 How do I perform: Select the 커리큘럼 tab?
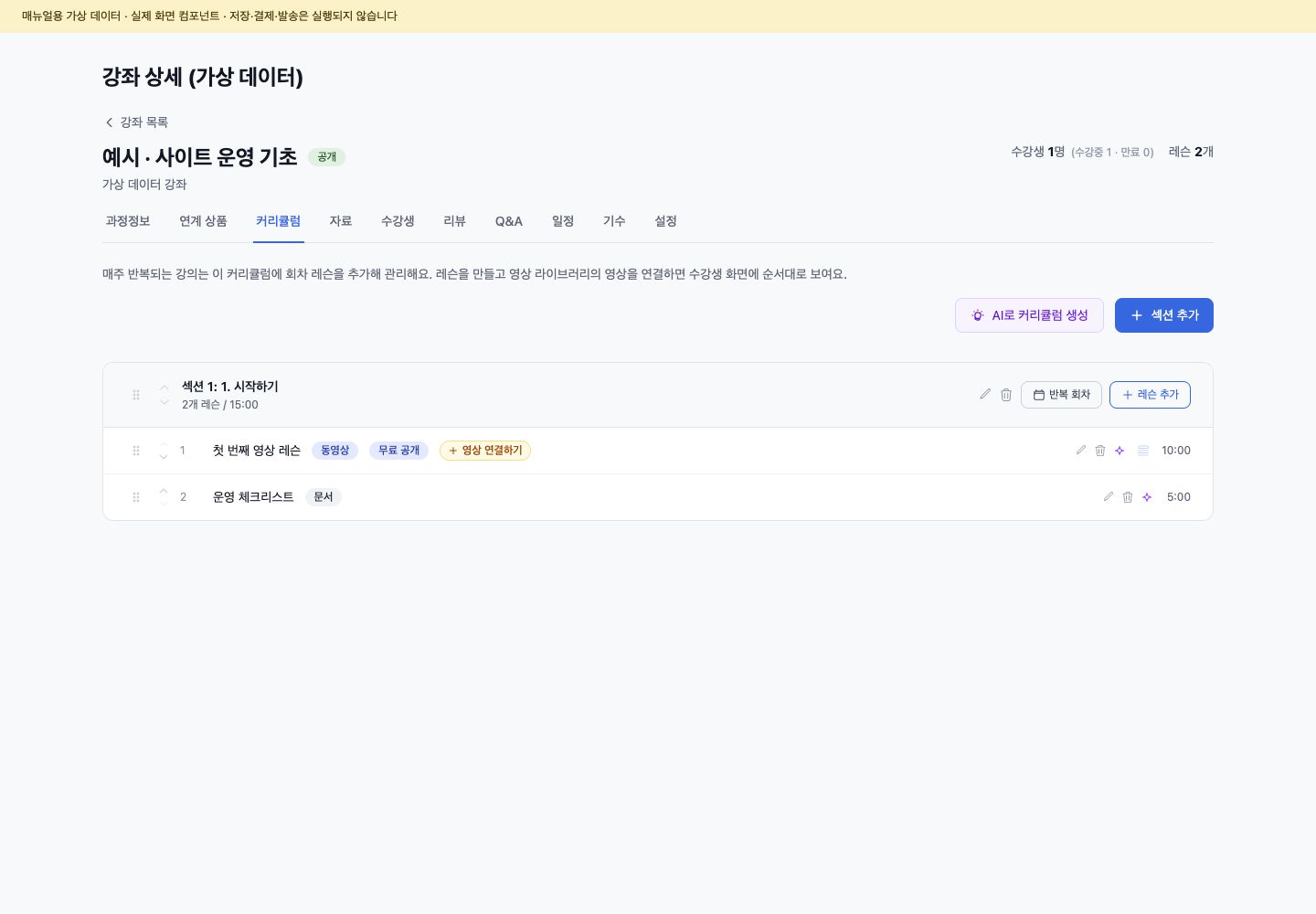(x=279, y=221)
